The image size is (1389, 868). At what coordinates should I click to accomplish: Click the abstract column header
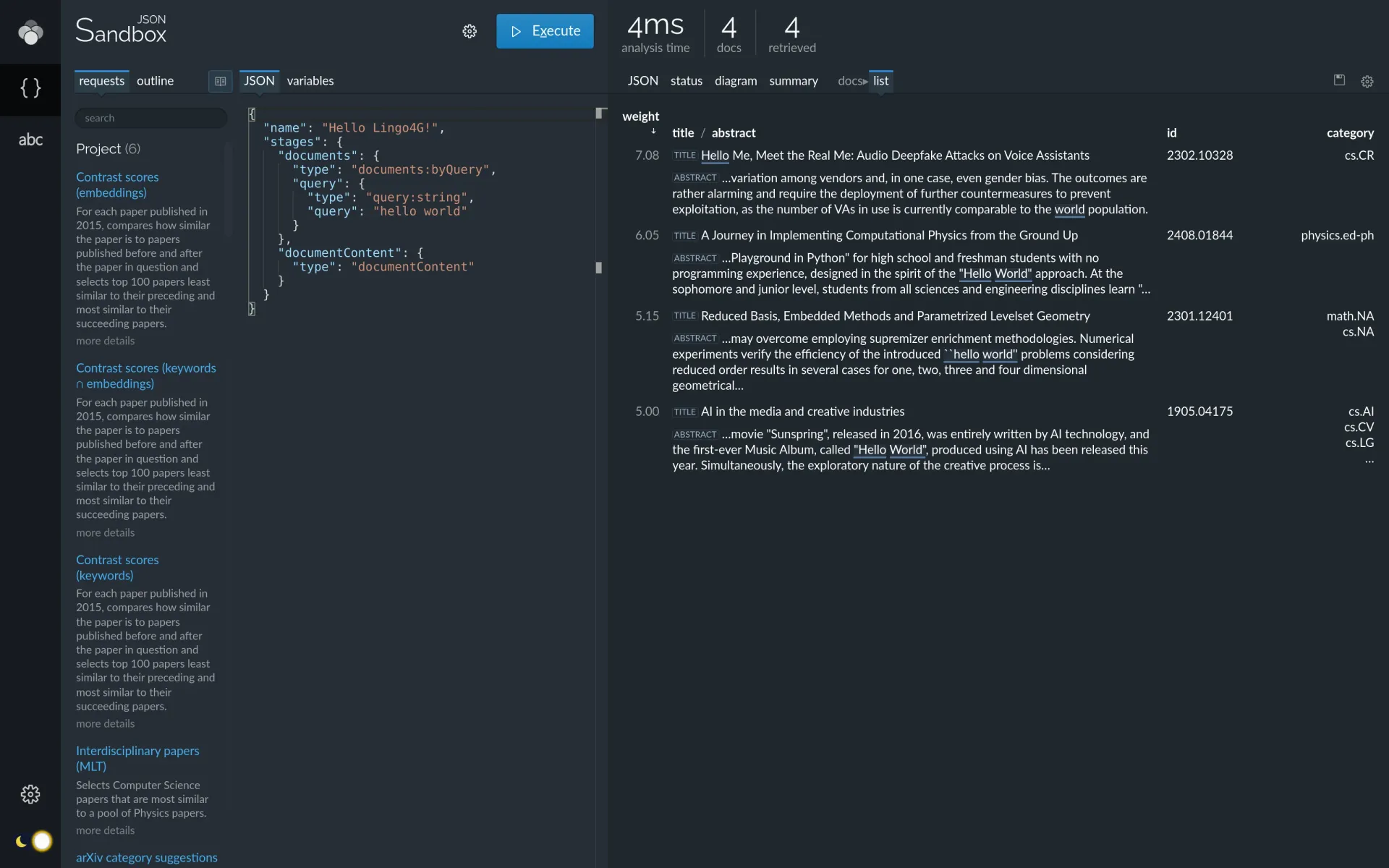coord(733,132)
